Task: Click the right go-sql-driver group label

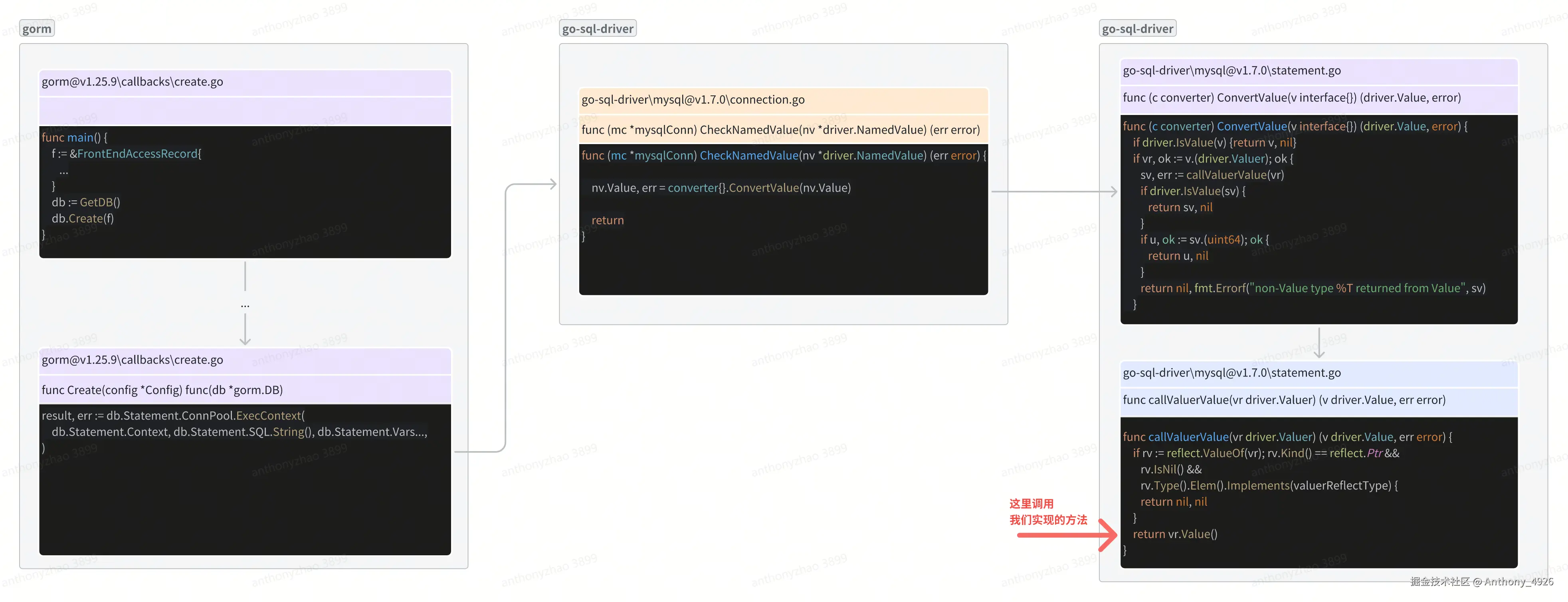Action: point(1137,29)
